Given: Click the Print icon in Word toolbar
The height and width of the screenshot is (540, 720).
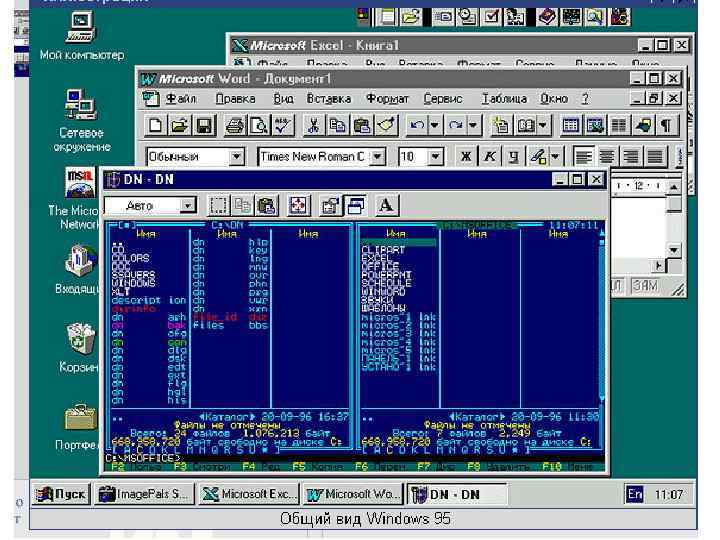Looking at the screenshot, I should (x=235, y=125).
